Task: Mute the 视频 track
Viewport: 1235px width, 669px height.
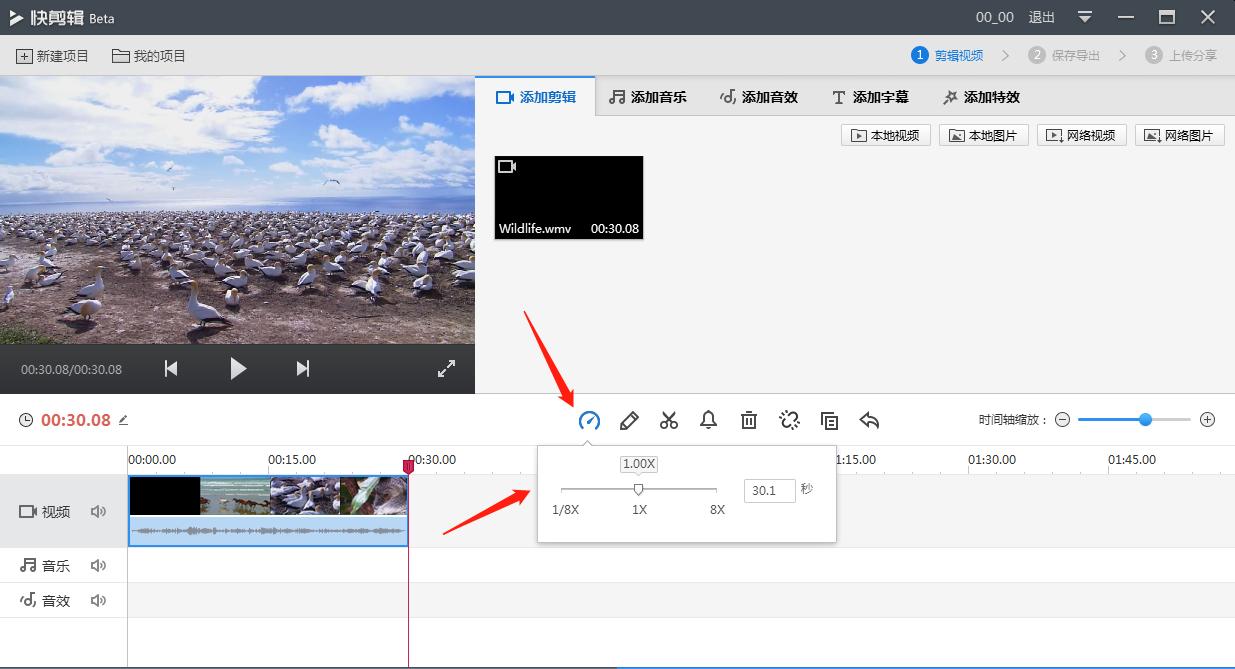Action: point(98,511)
